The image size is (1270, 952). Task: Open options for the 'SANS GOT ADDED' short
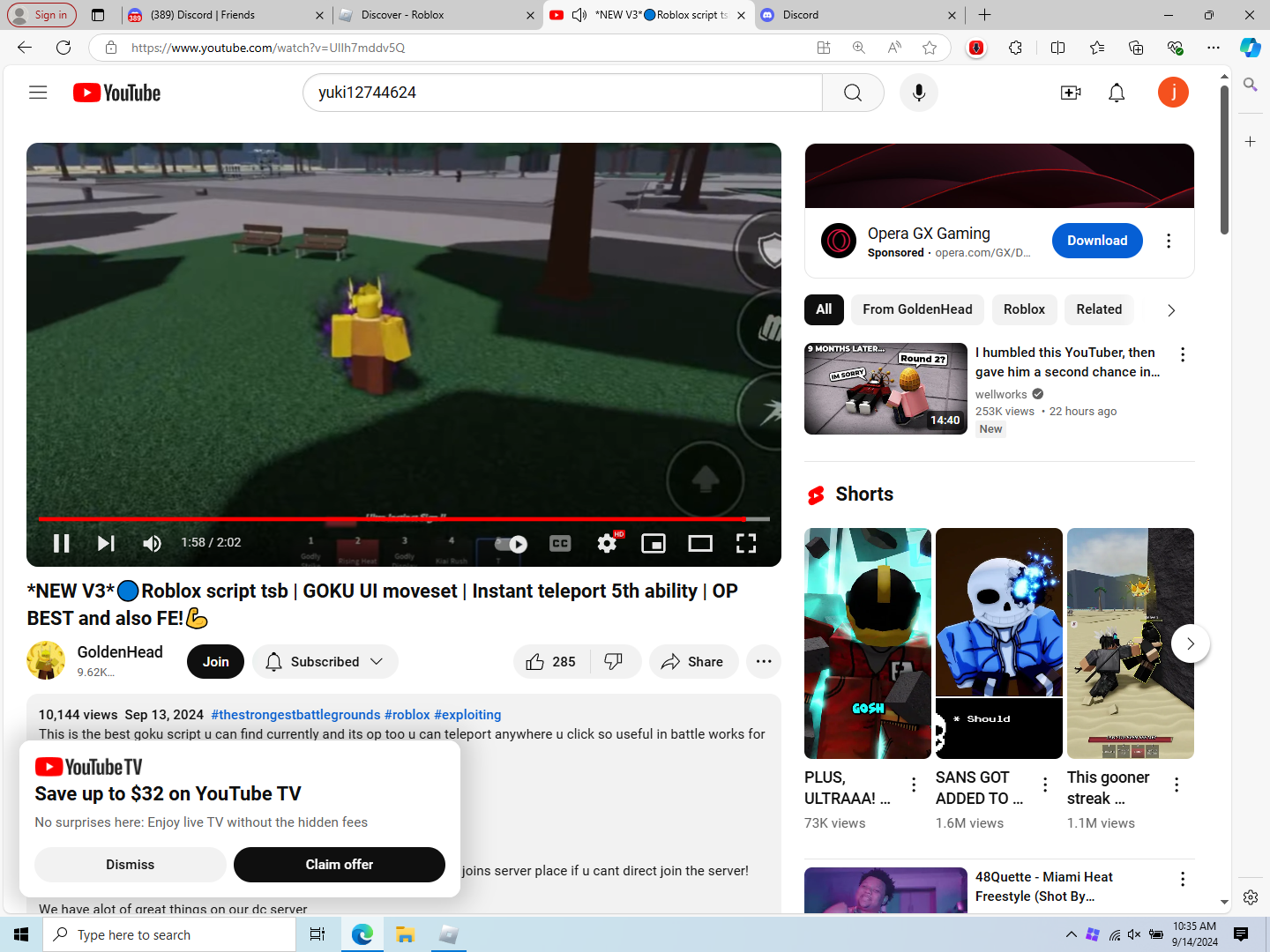[x=1045, y=785]
